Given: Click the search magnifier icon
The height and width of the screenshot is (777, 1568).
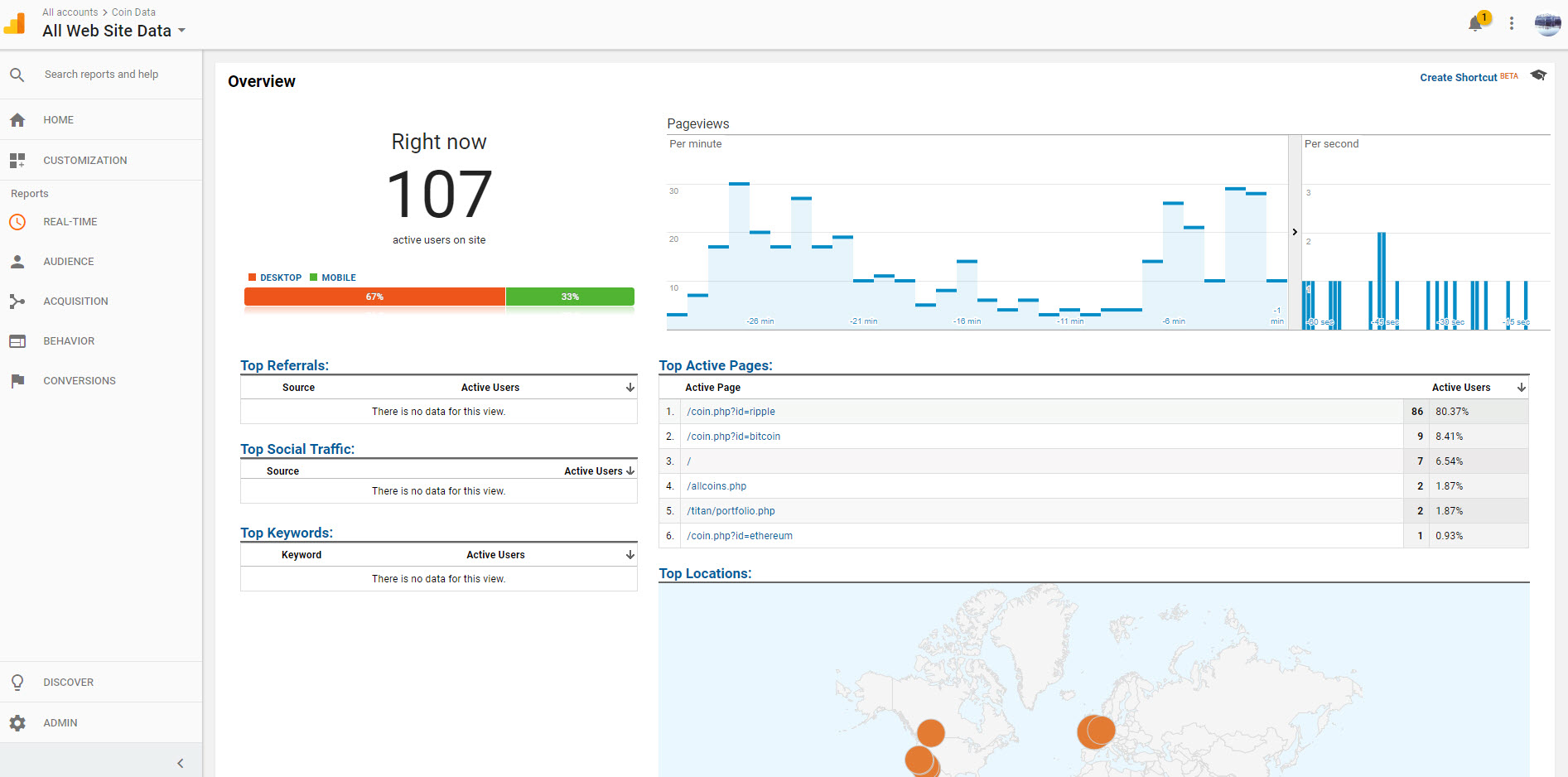Looking at the screenshot, I should [x=17, y=75].
